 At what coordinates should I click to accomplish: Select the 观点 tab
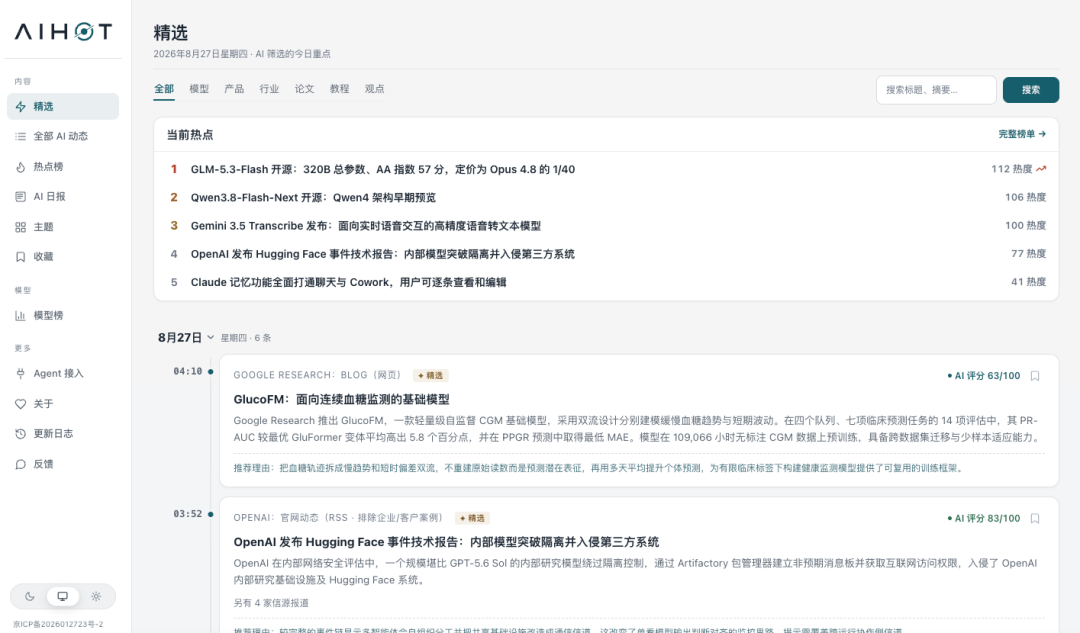tap(375, 89)
